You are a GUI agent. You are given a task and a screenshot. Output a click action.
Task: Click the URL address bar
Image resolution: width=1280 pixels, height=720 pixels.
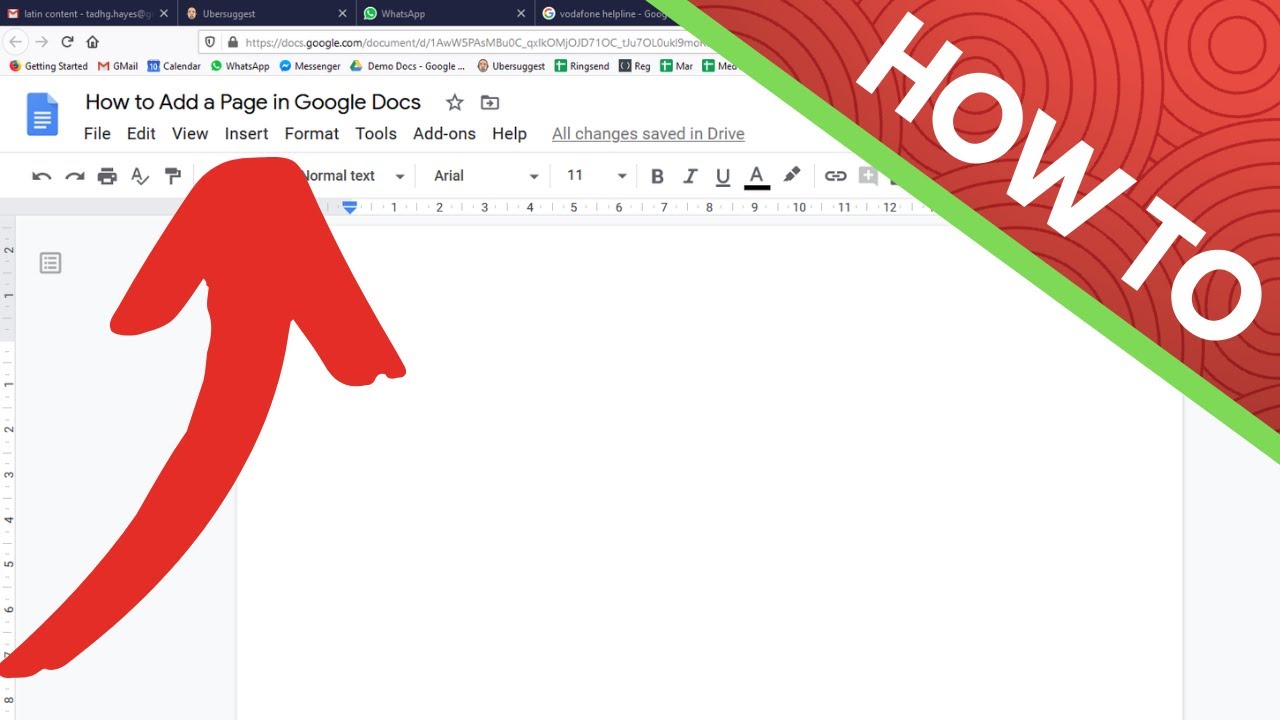tap(475, 42)
